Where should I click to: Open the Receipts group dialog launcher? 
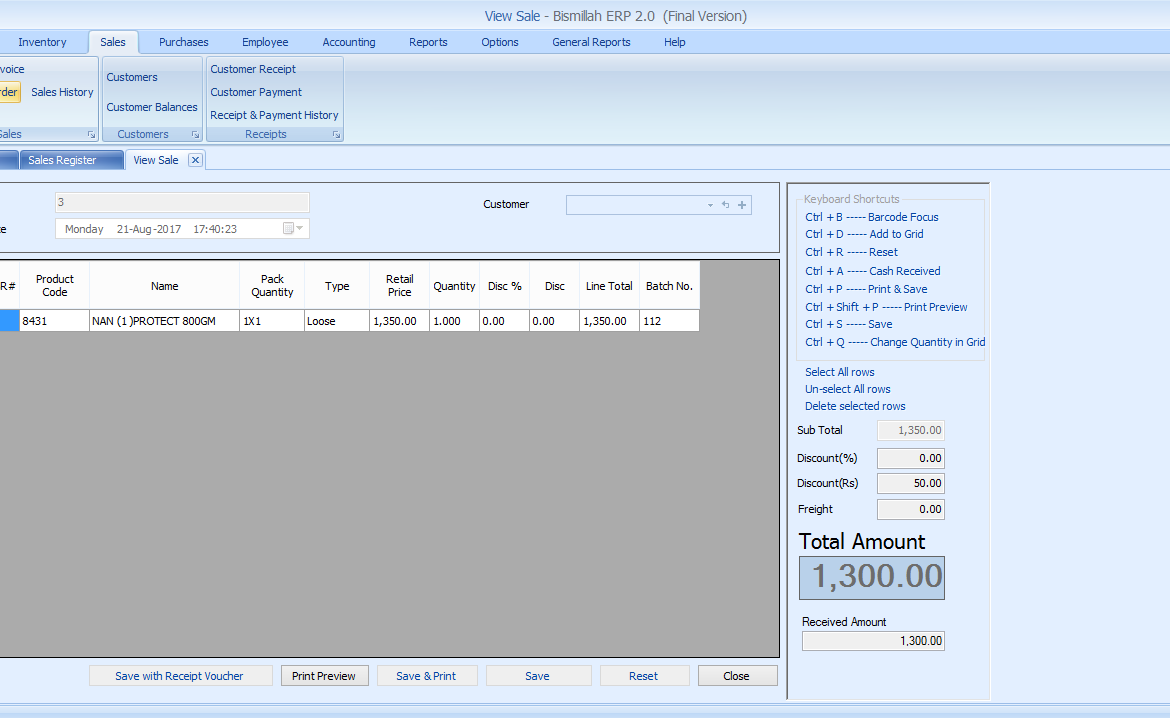[336, 135]
